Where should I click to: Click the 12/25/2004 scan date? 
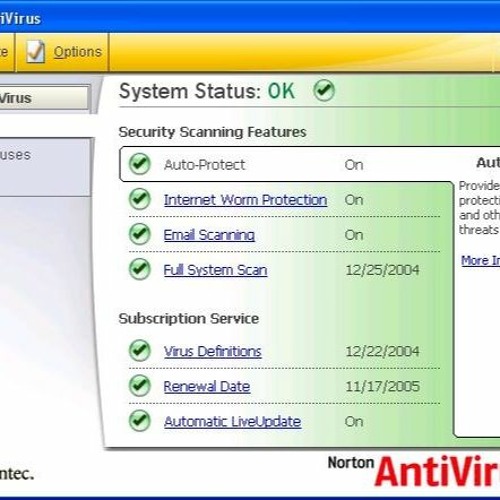pos(382,270)
